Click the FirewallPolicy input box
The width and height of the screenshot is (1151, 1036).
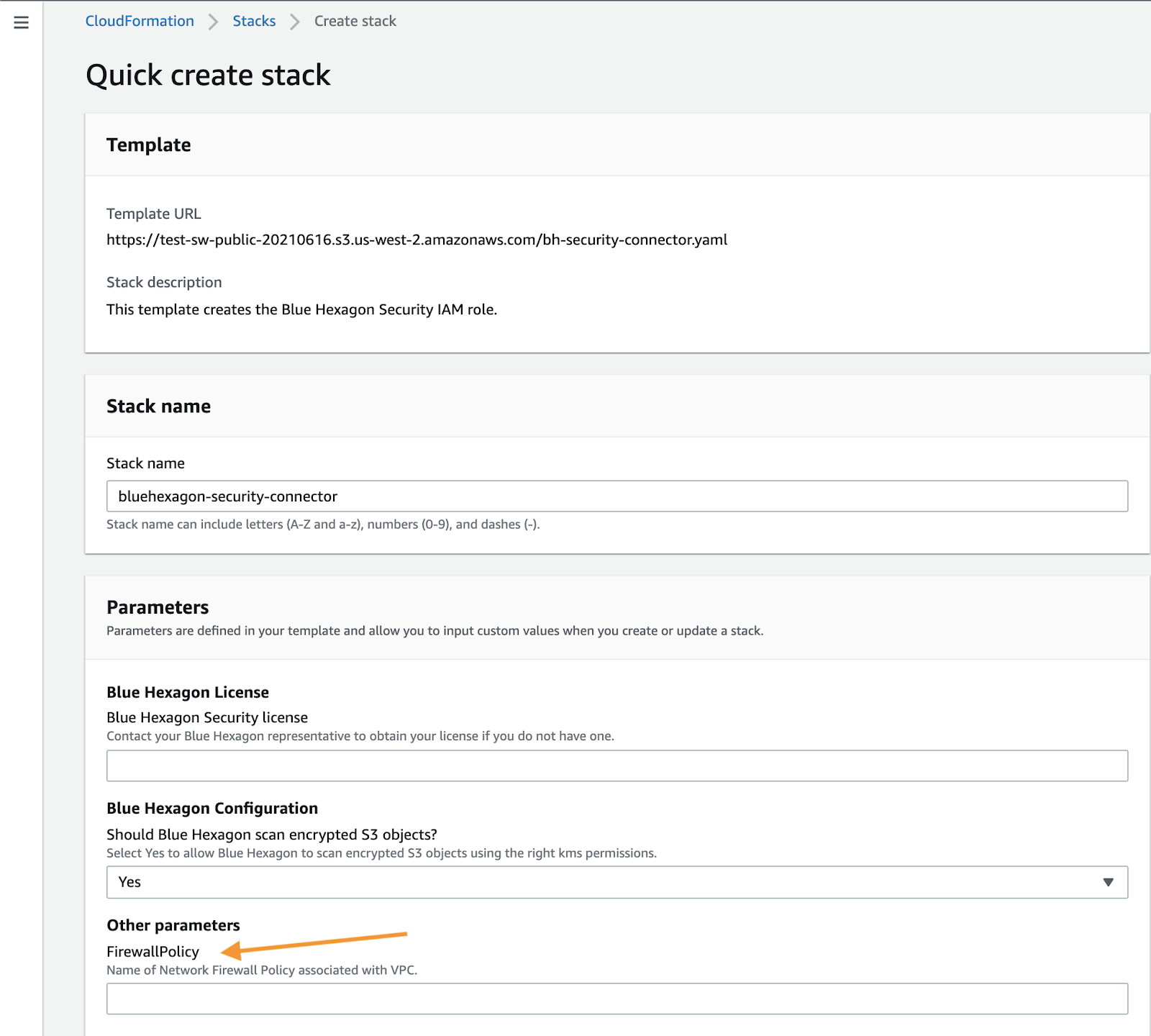[x=617, y=999]
